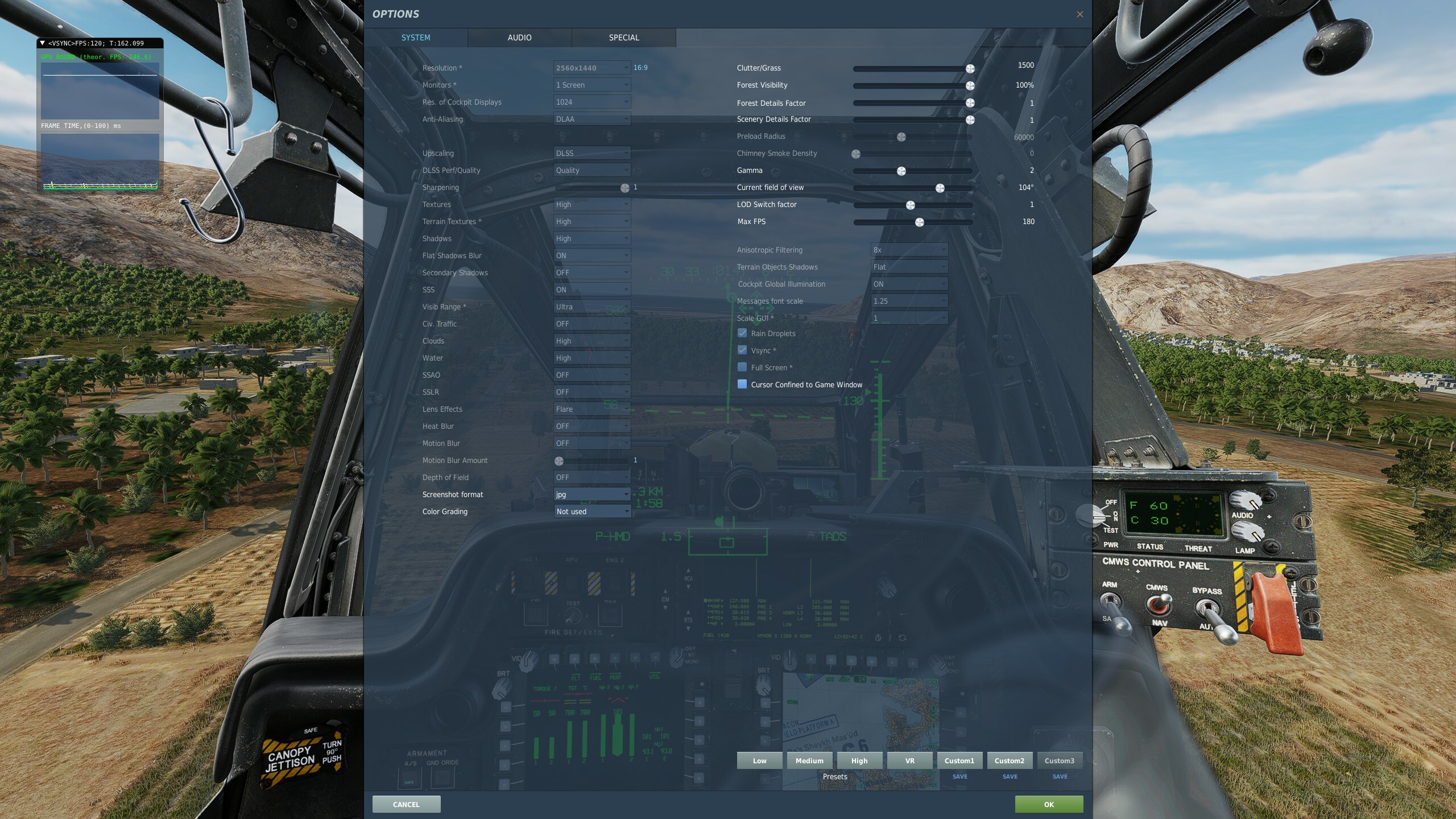Expand the Anti-Aliasing dropdown
Screen dimensions: 1456x819
[x=592, y=119]
